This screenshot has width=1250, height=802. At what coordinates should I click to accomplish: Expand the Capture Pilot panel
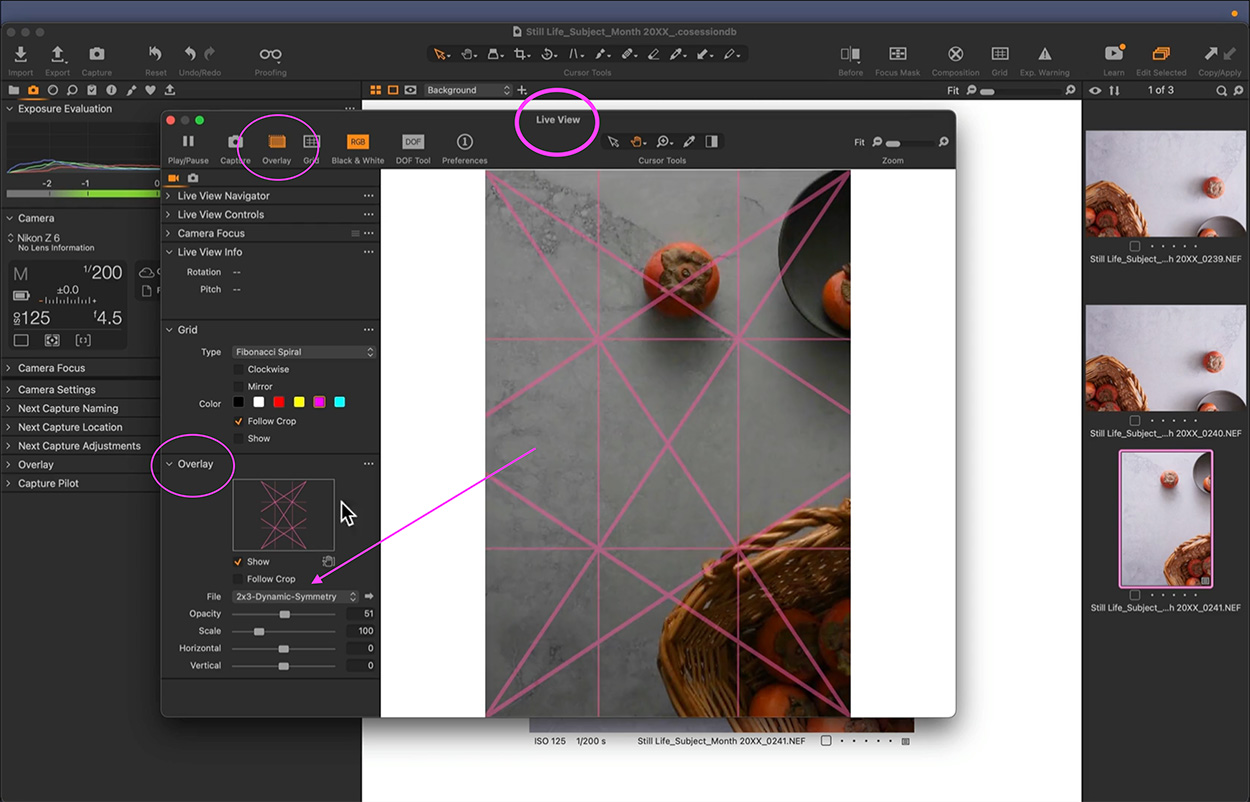pyautogui.click(x=9, y=483)
